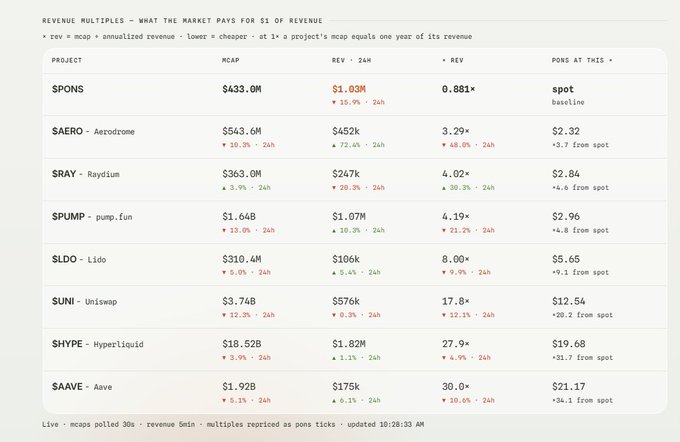This screenshot has width=680, height=442.
Task: Click the $3.74B Uniswap mcap
Action: [x=239, y=301]
